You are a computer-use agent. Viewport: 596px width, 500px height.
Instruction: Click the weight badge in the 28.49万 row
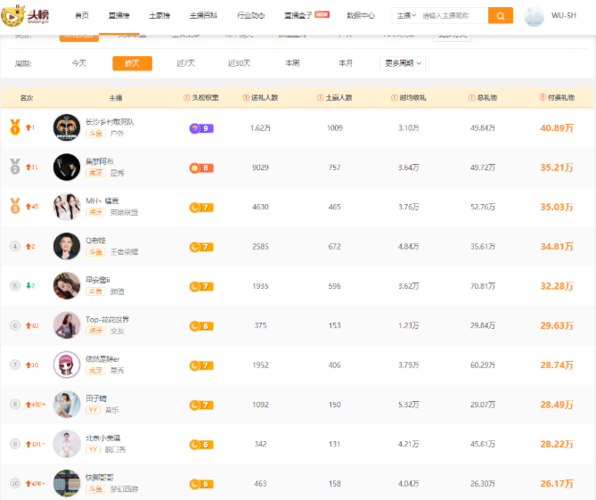pyautogui.click(x=201, y=405)
